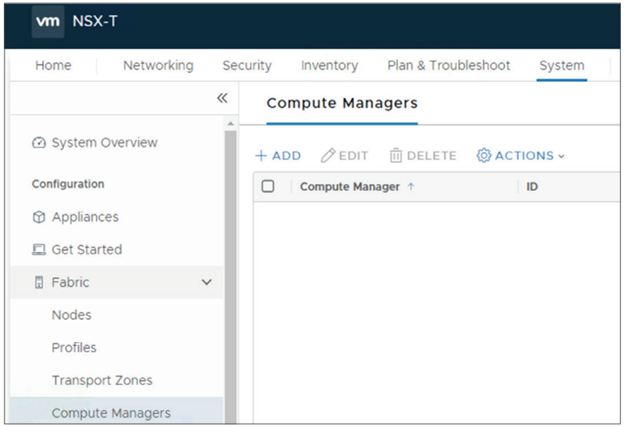Click the System Overview gauge icon
624x427 pixels.
click(x=39, y=142)
